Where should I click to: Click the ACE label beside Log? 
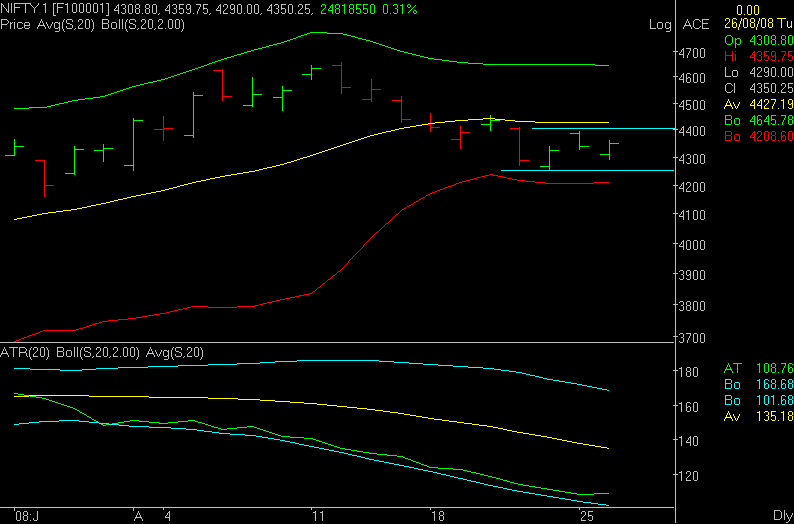click(x=696, y=24)
